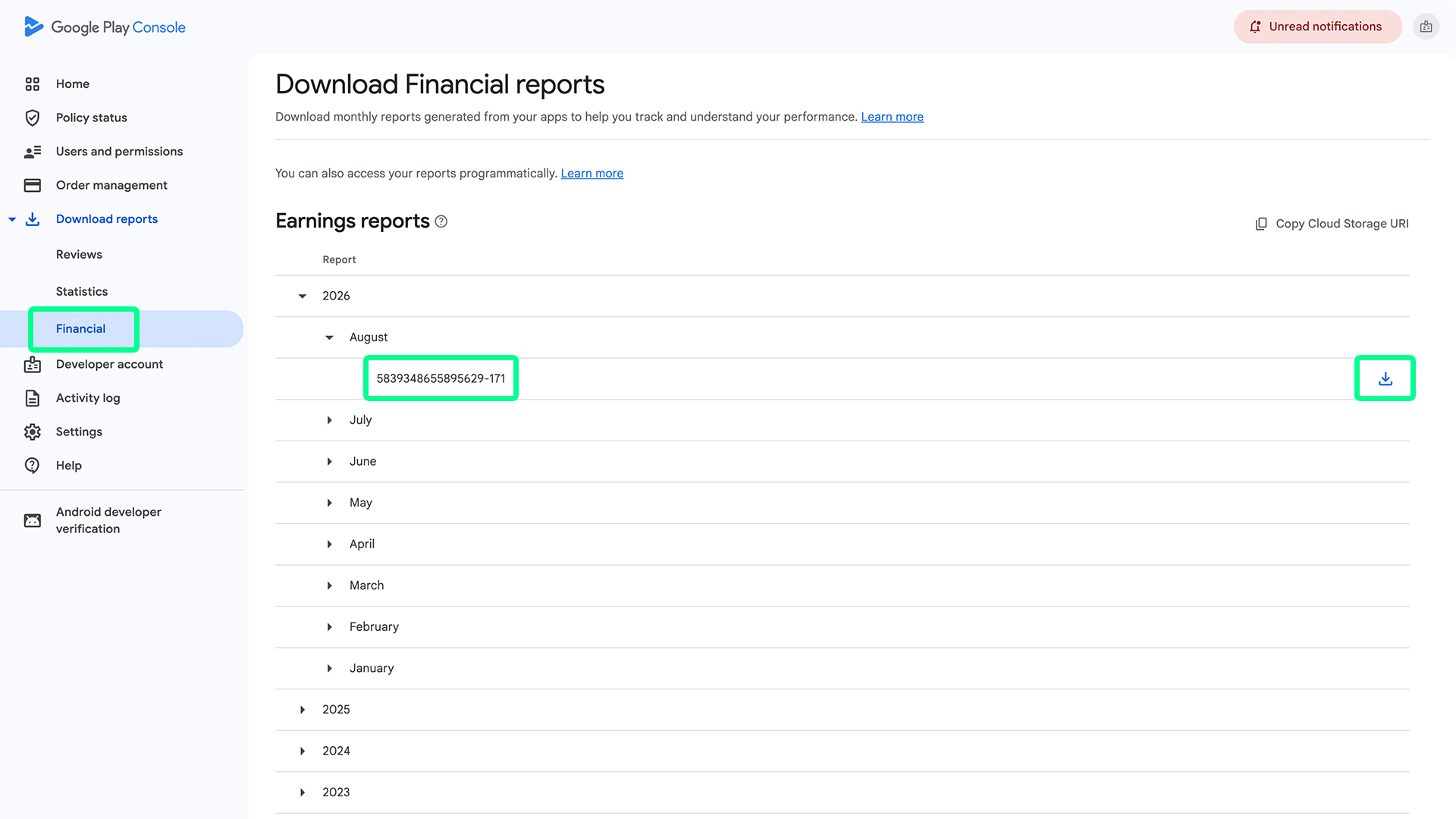Image resolution: width=1456 pixels, height=819 pixels.
Task: Expand the March month row
Action: point(329,585)
